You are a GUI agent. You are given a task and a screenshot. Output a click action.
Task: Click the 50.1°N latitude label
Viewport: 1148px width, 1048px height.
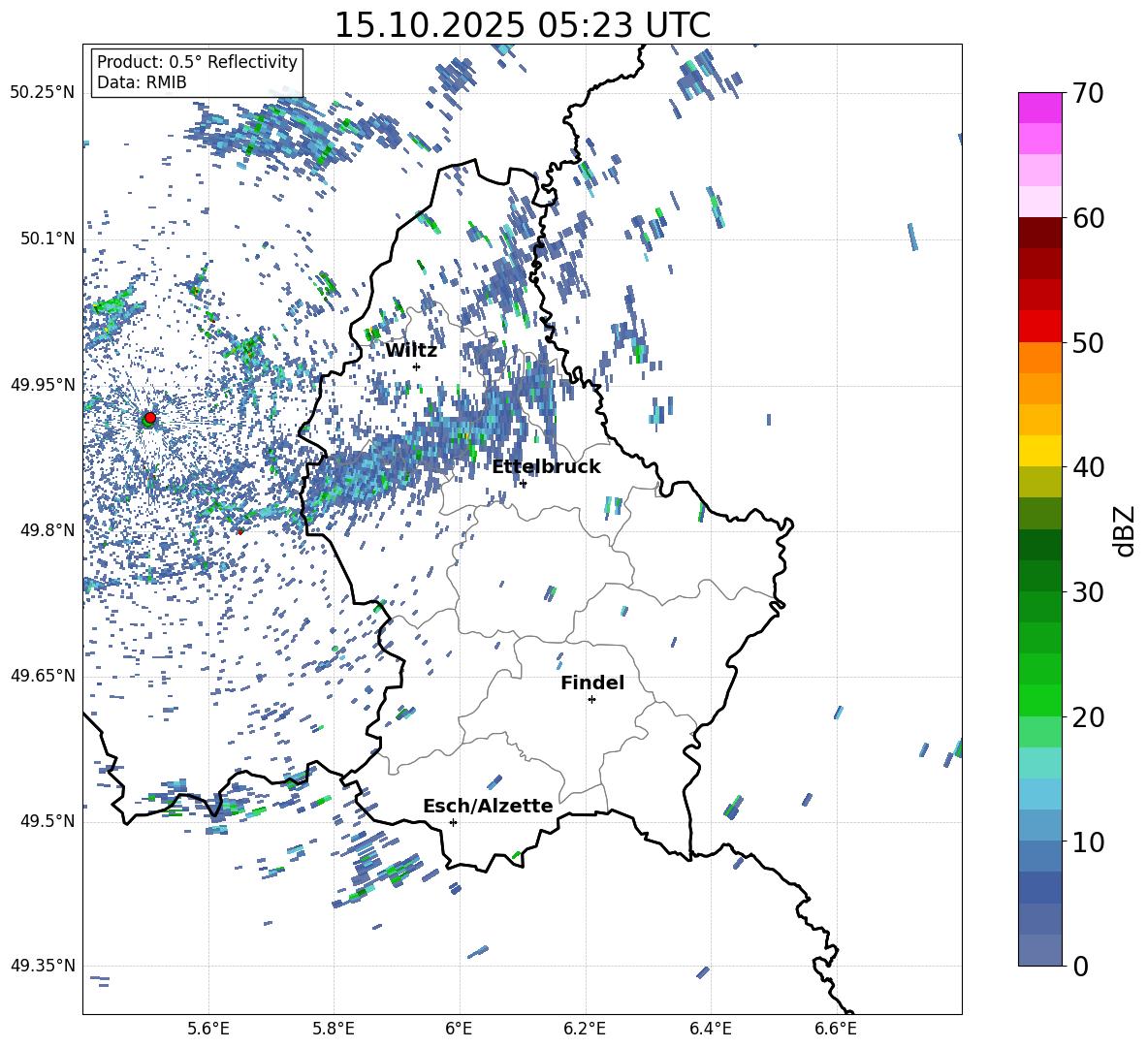[x=48, y=239]
